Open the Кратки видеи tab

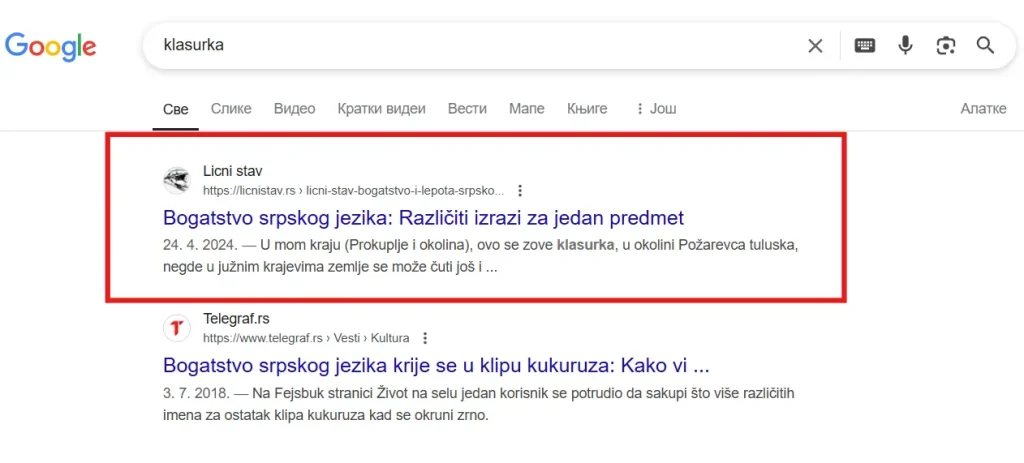point(381,109)
